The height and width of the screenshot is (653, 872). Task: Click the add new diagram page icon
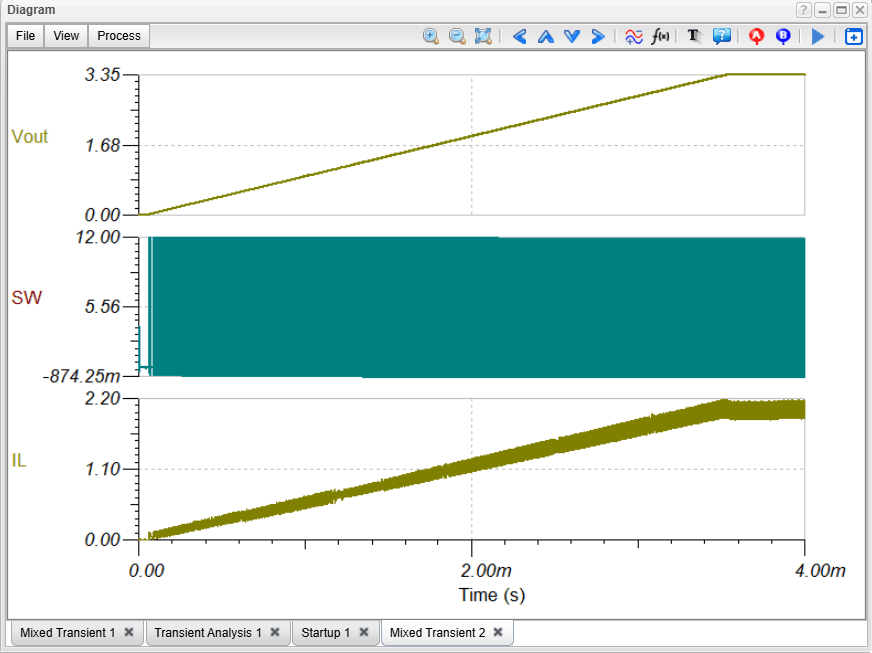[853, 36]
